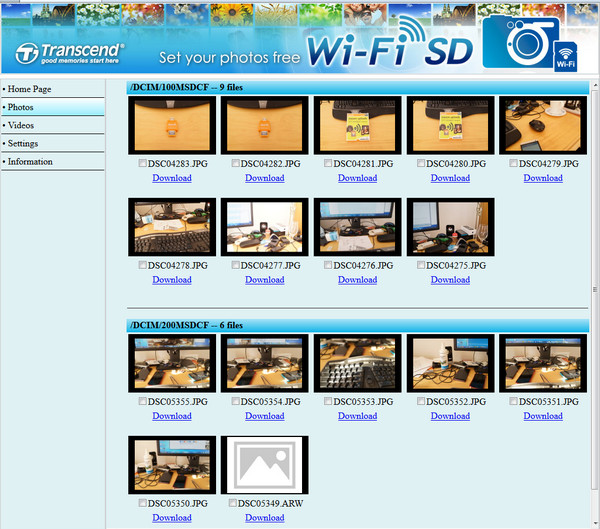Click the placeholder image icon for DSC05349.ARW
The height and width of the screenshot is (529, 600).
[x=265, y=464]
